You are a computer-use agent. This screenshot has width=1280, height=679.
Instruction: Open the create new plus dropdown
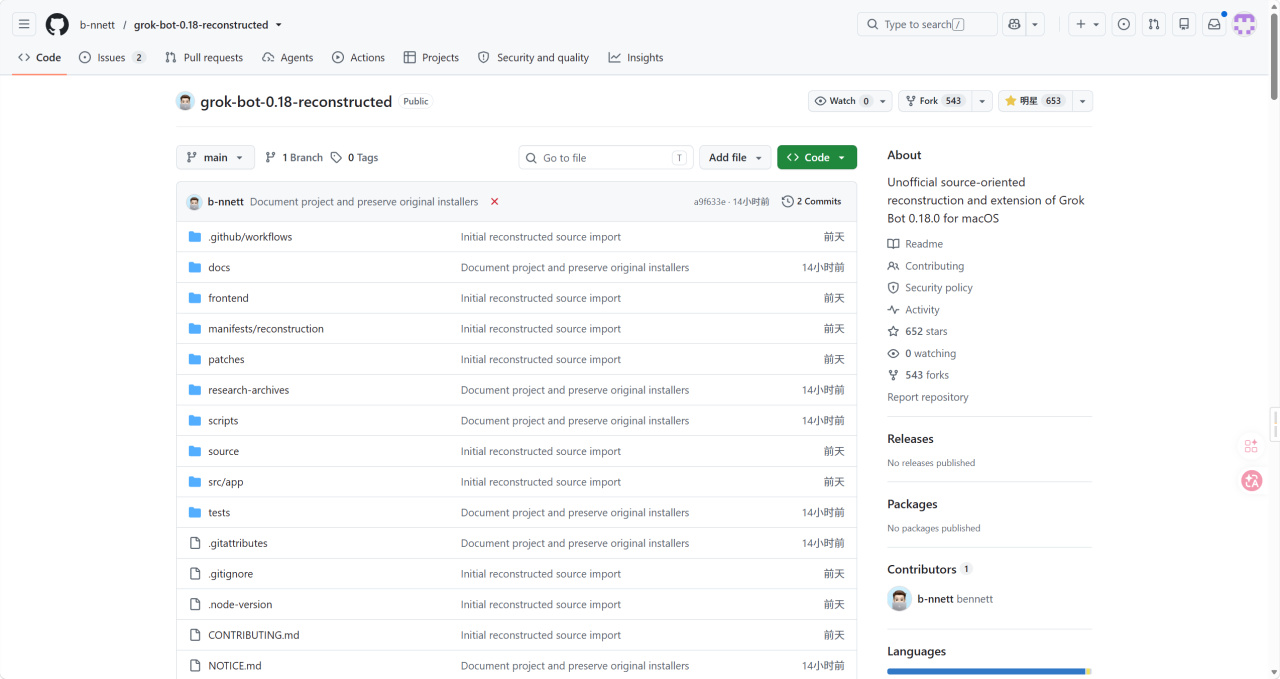[1087, 24]
